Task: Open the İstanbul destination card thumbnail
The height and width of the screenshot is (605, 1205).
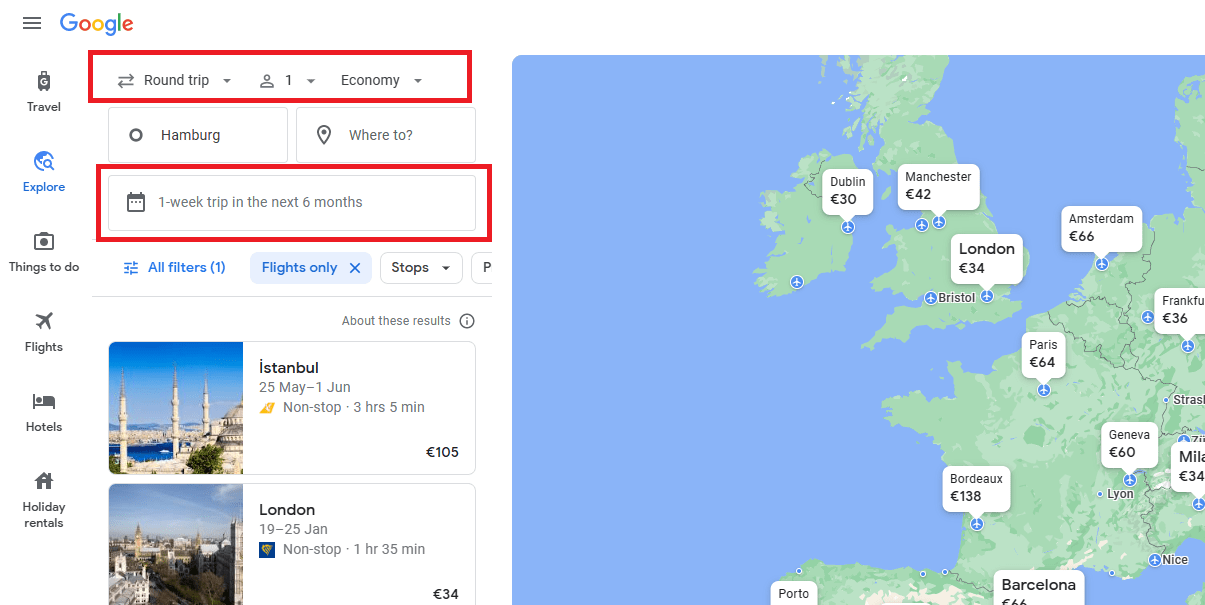Action: tap(176, 408)
